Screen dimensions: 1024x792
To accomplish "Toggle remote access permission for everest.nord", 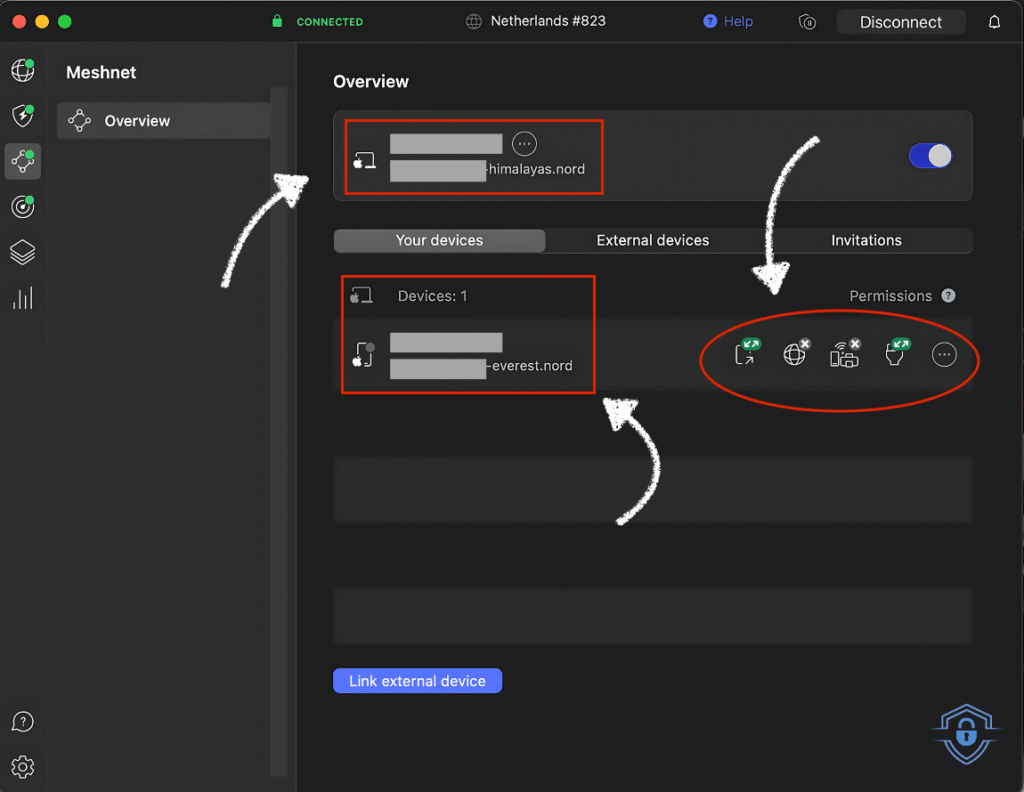I will [746, 353].
